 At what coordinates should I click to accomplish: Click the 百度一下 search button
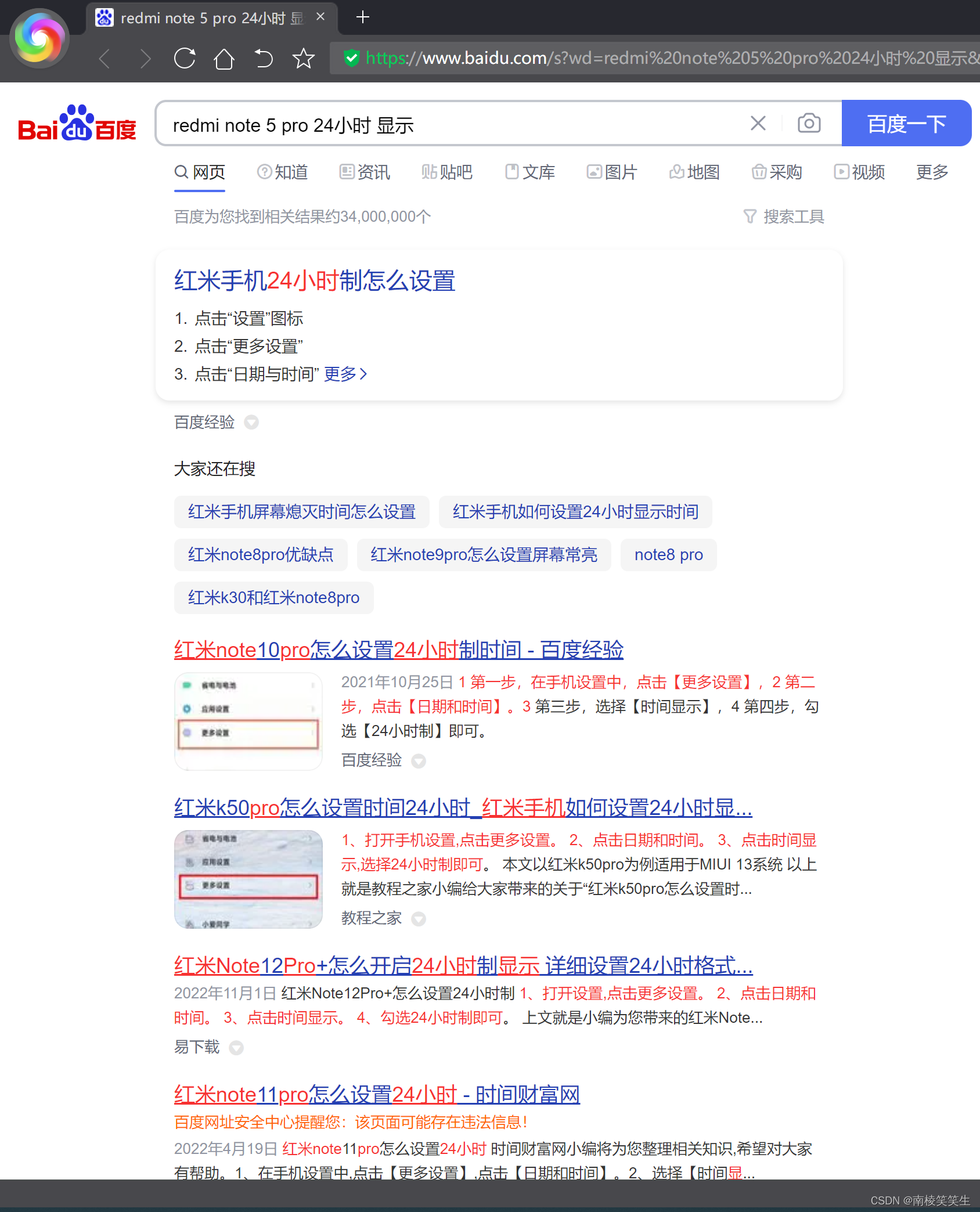coord(906,123)
